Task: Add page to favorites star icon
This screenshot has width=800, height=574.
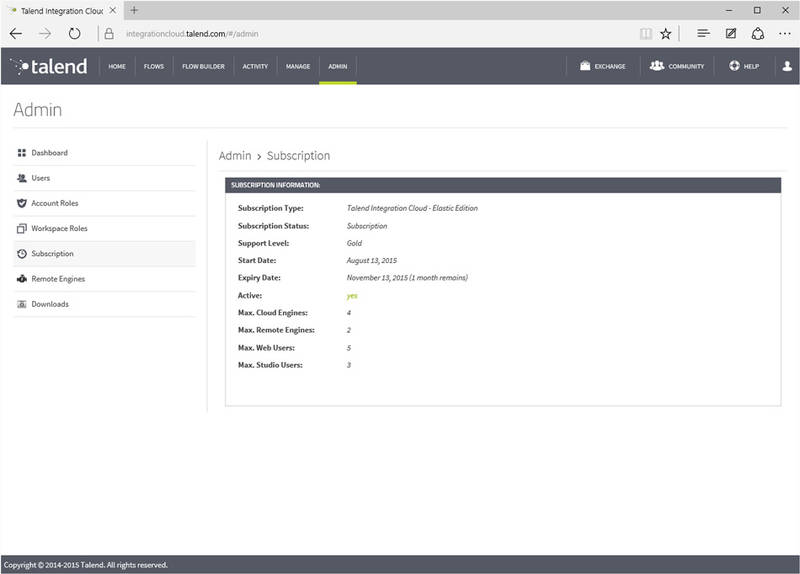Action: click(x=665, y=34)
